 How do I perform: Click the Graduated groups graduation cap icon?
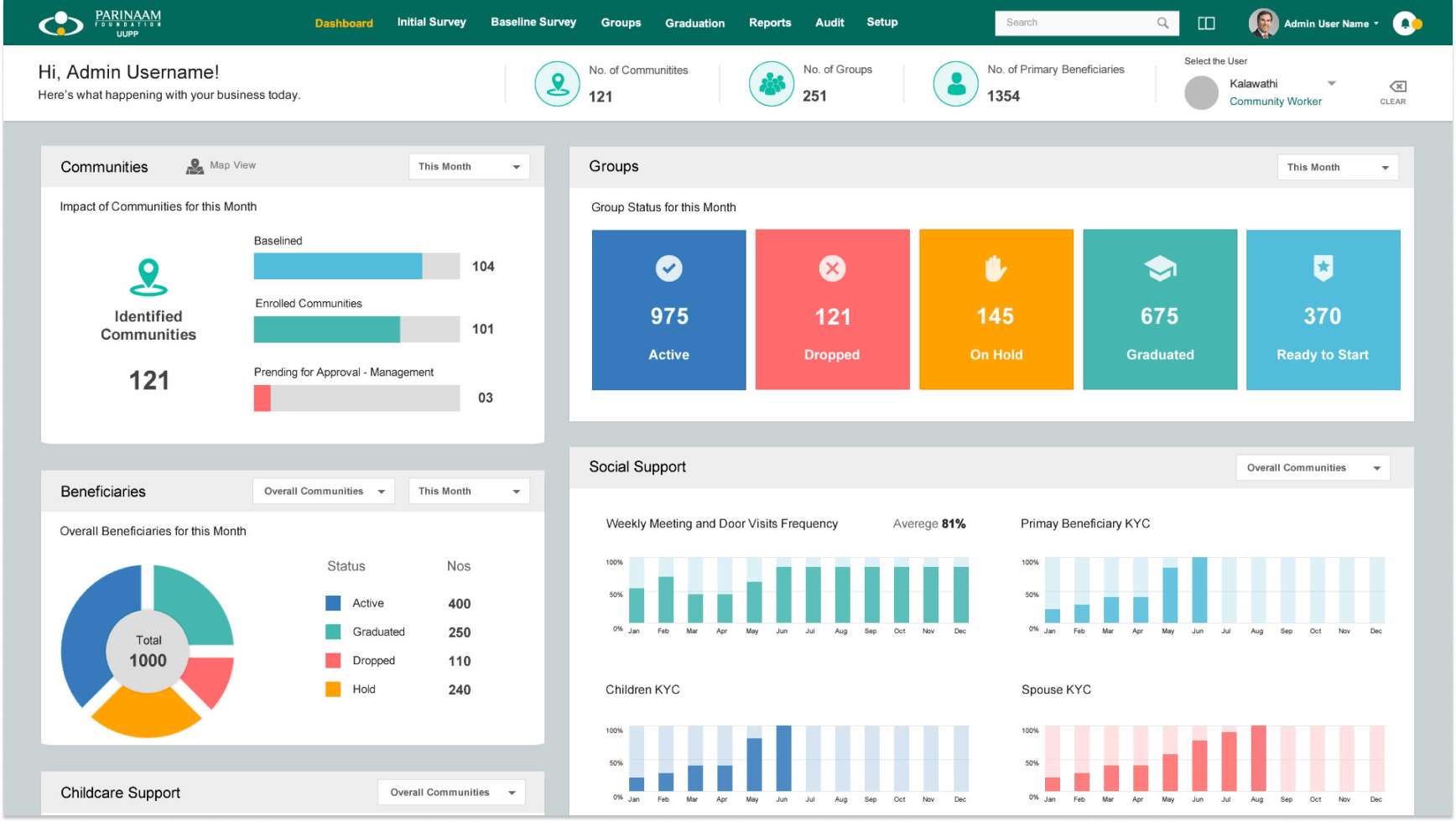pyautogui.click(x=1159, y=269)
